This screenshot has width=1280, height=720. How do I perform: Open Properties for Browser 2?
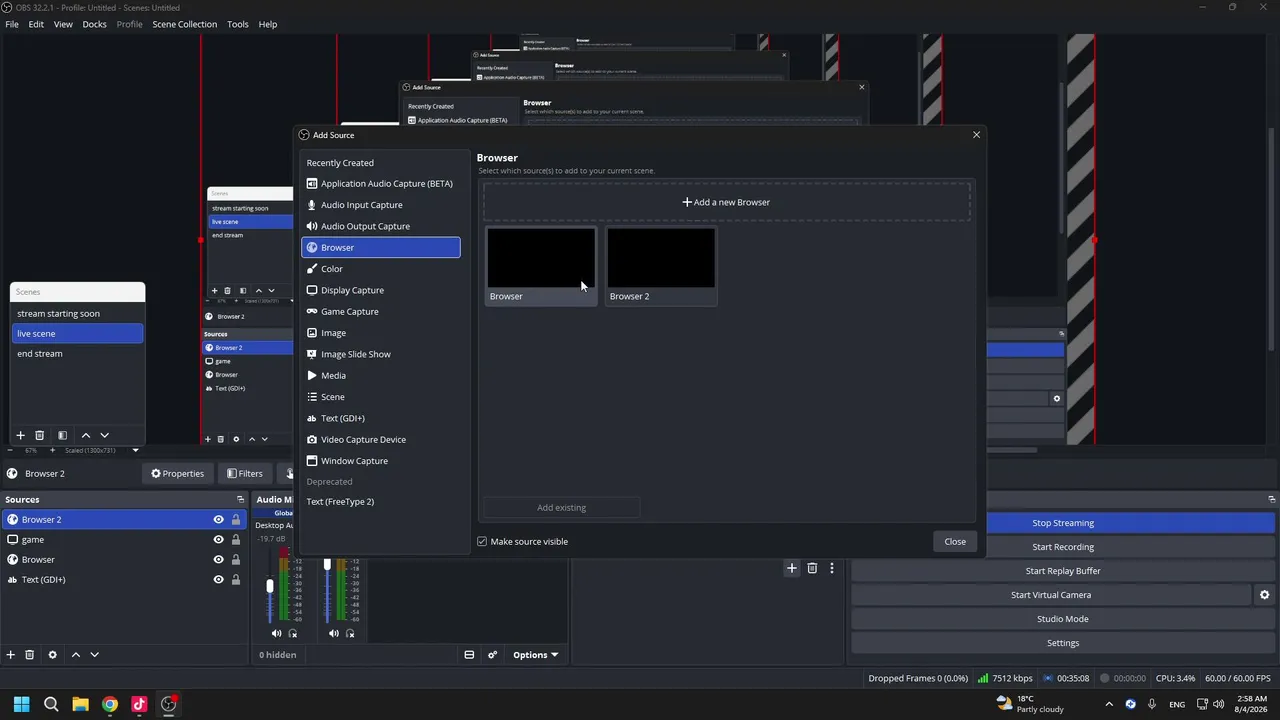click(177, 474)
